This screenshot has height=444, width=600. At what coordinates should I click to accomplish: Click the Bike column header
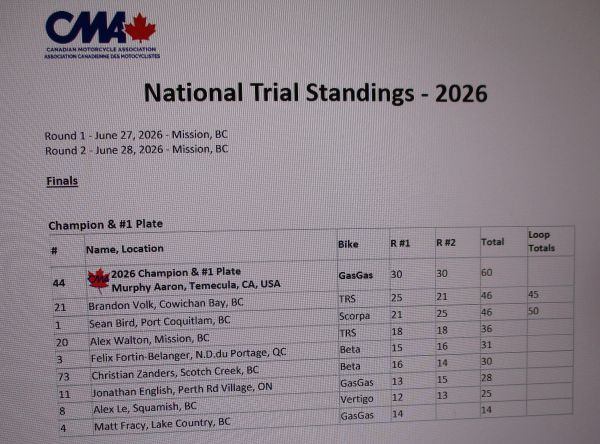(x=348, y=244)
